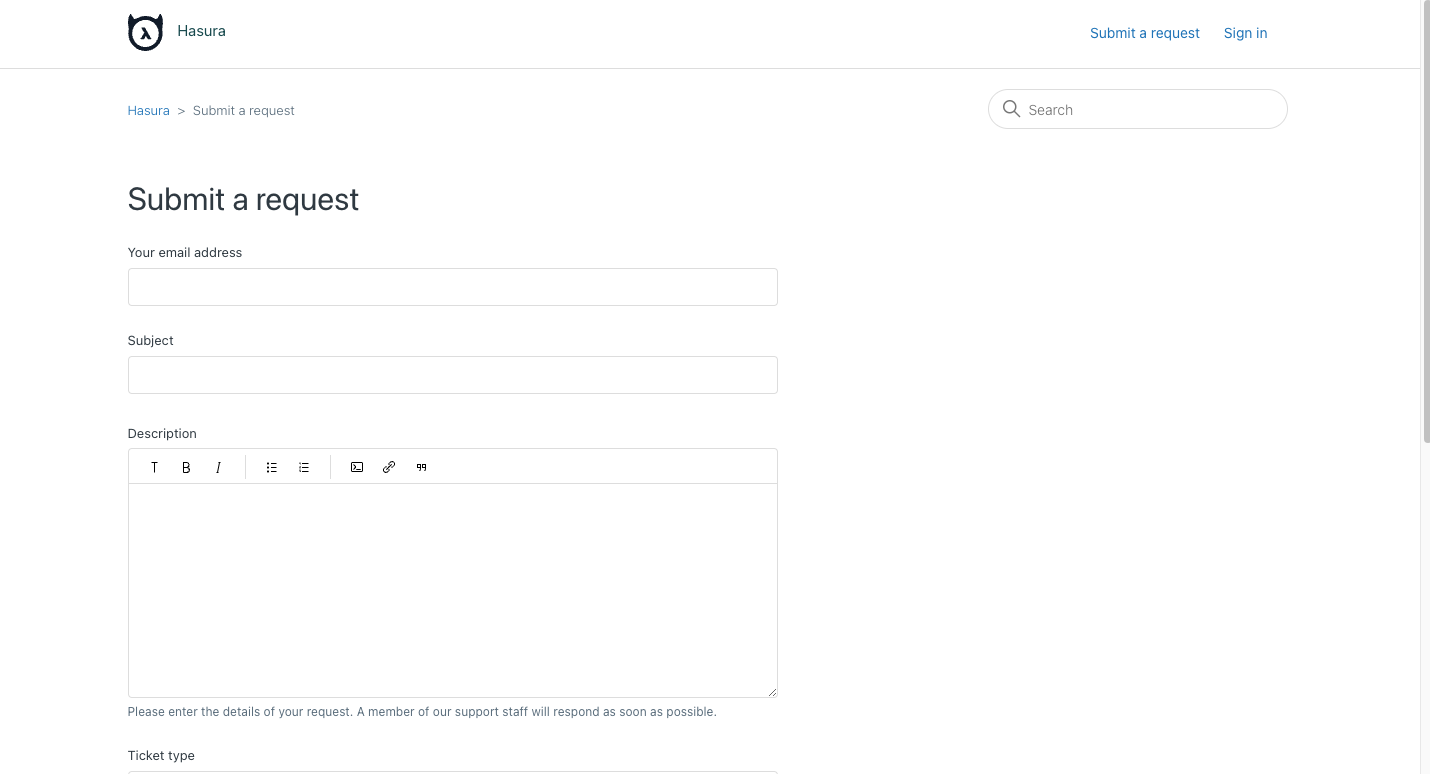Open the Hasura breadcrumb link

click(148, 110)
